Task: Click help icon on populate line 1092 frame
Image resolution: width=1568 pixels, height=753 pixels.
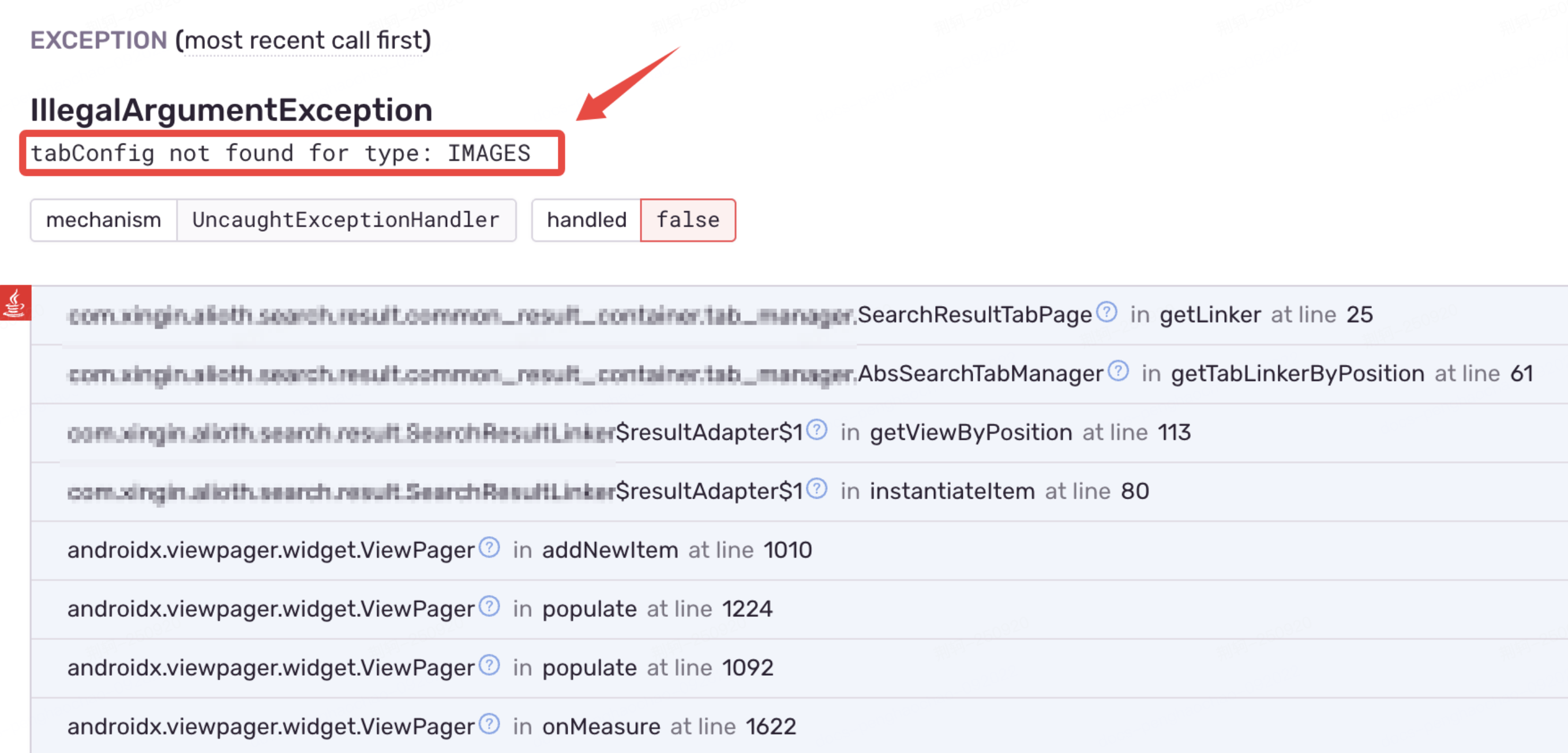Action: pos(489,665)
